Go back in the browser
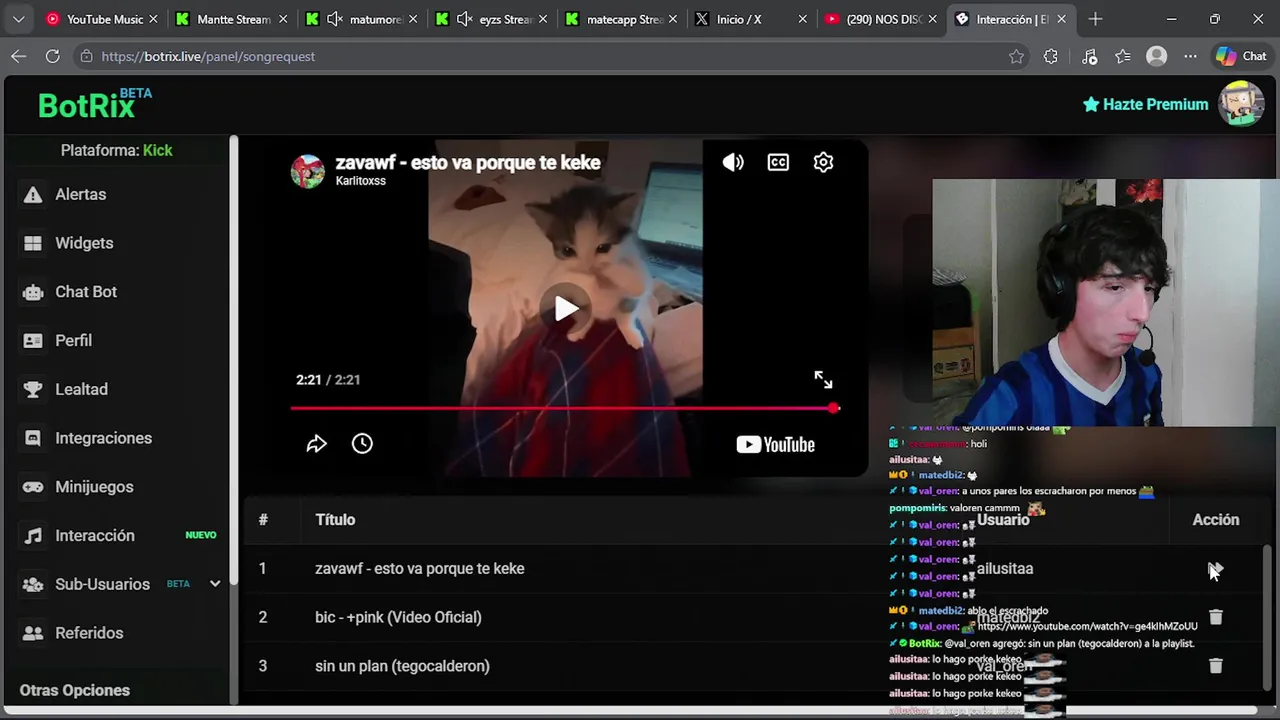1280x720 pixels. (18, 56)
